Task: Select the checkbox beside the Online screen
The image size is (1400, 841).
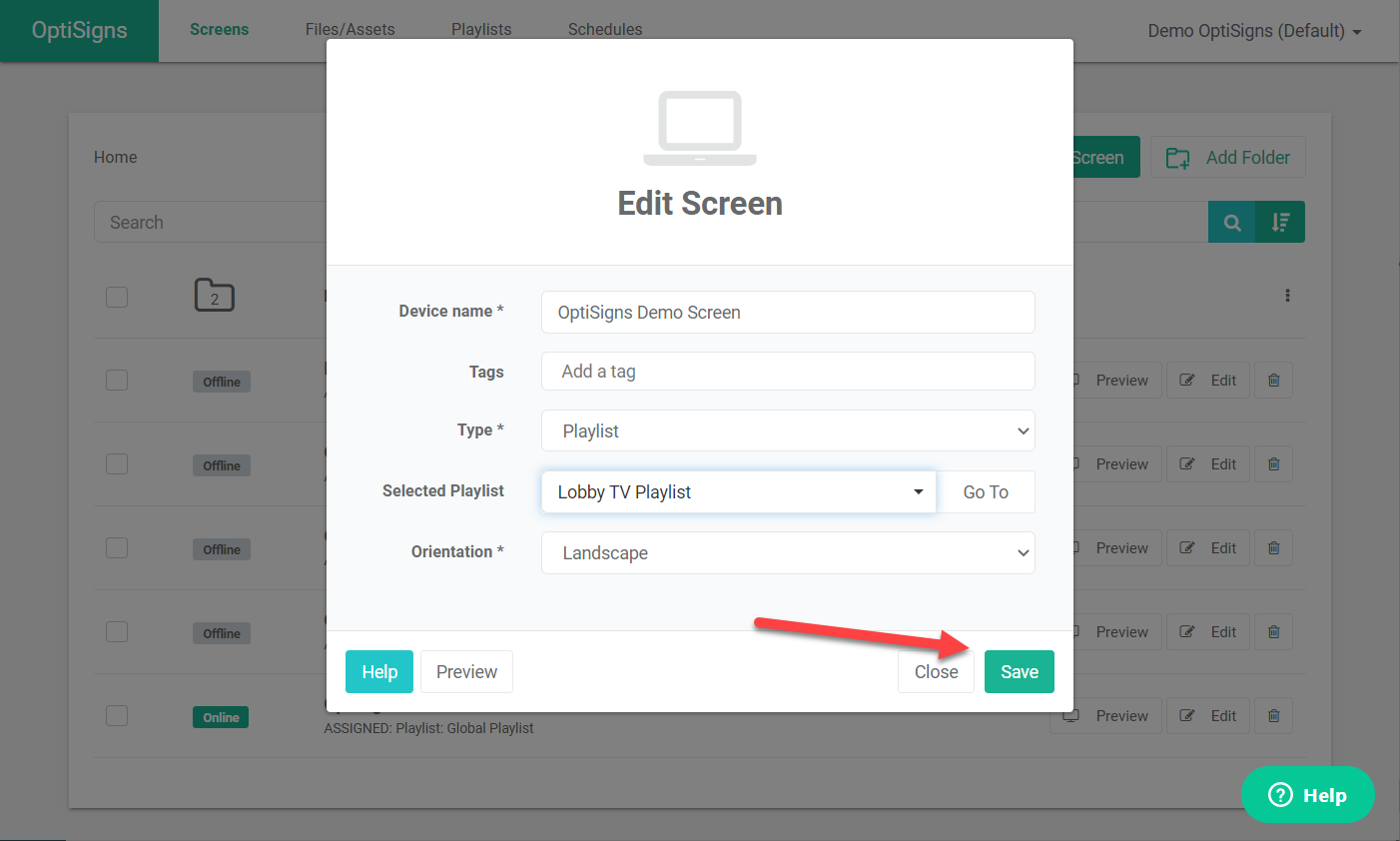Action: point(116,715)
